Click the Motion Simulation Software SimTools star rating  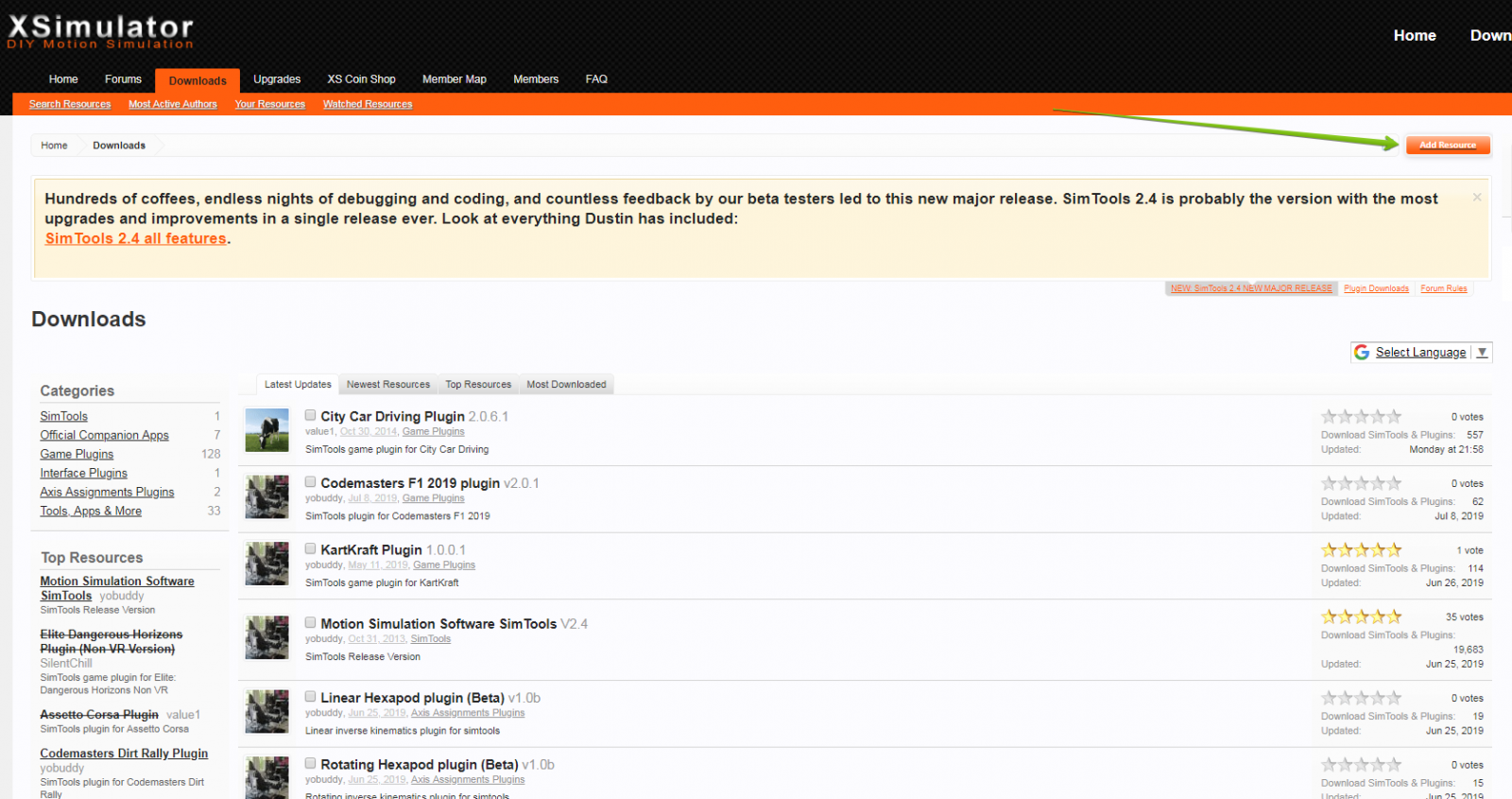tap(1361, 617)
